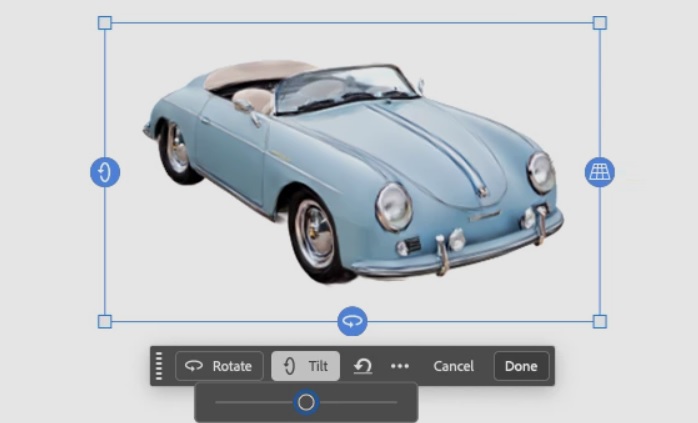Open the three-dot more options menu
The width and height of the screenshot is (698, 423).
click(400, 366)
